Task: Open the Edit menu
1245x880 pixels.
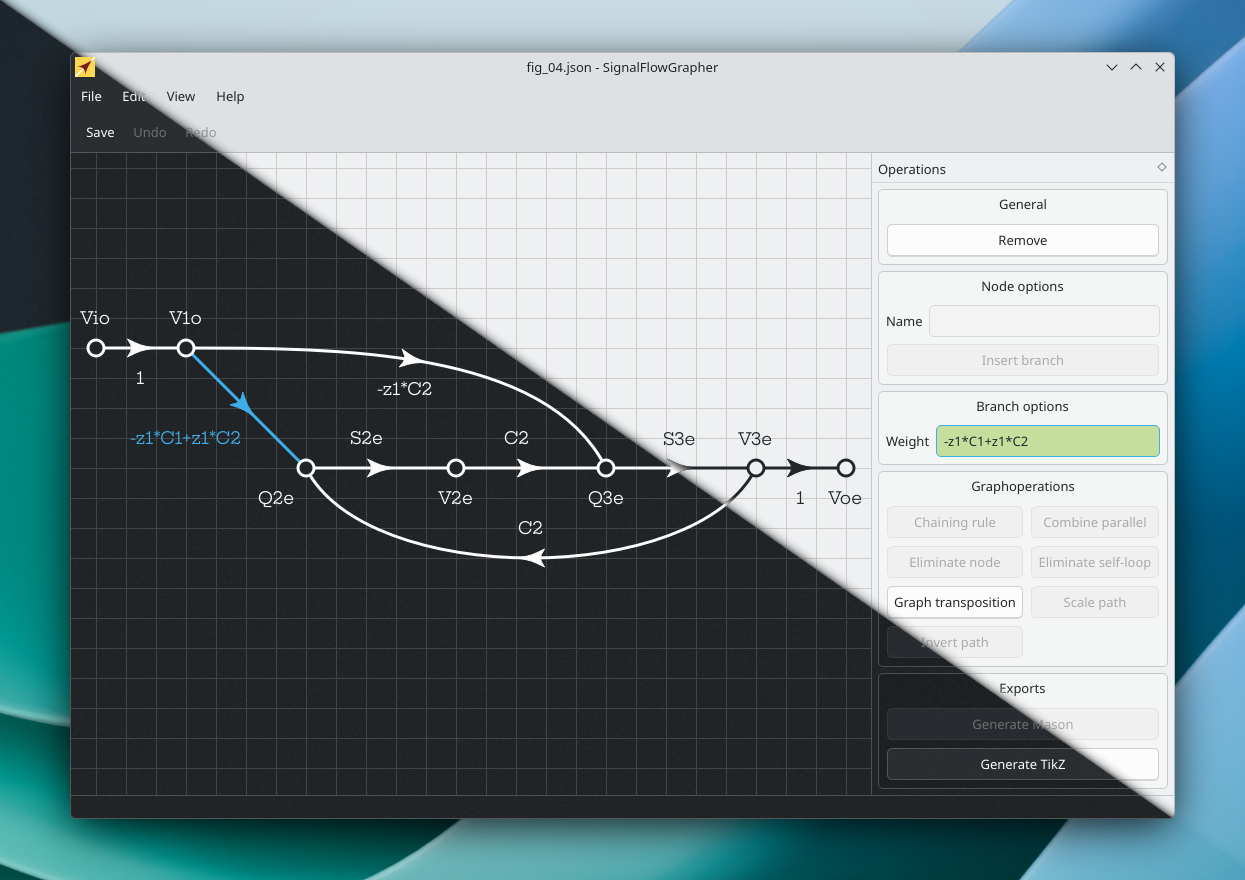Action: pos(134,96)
